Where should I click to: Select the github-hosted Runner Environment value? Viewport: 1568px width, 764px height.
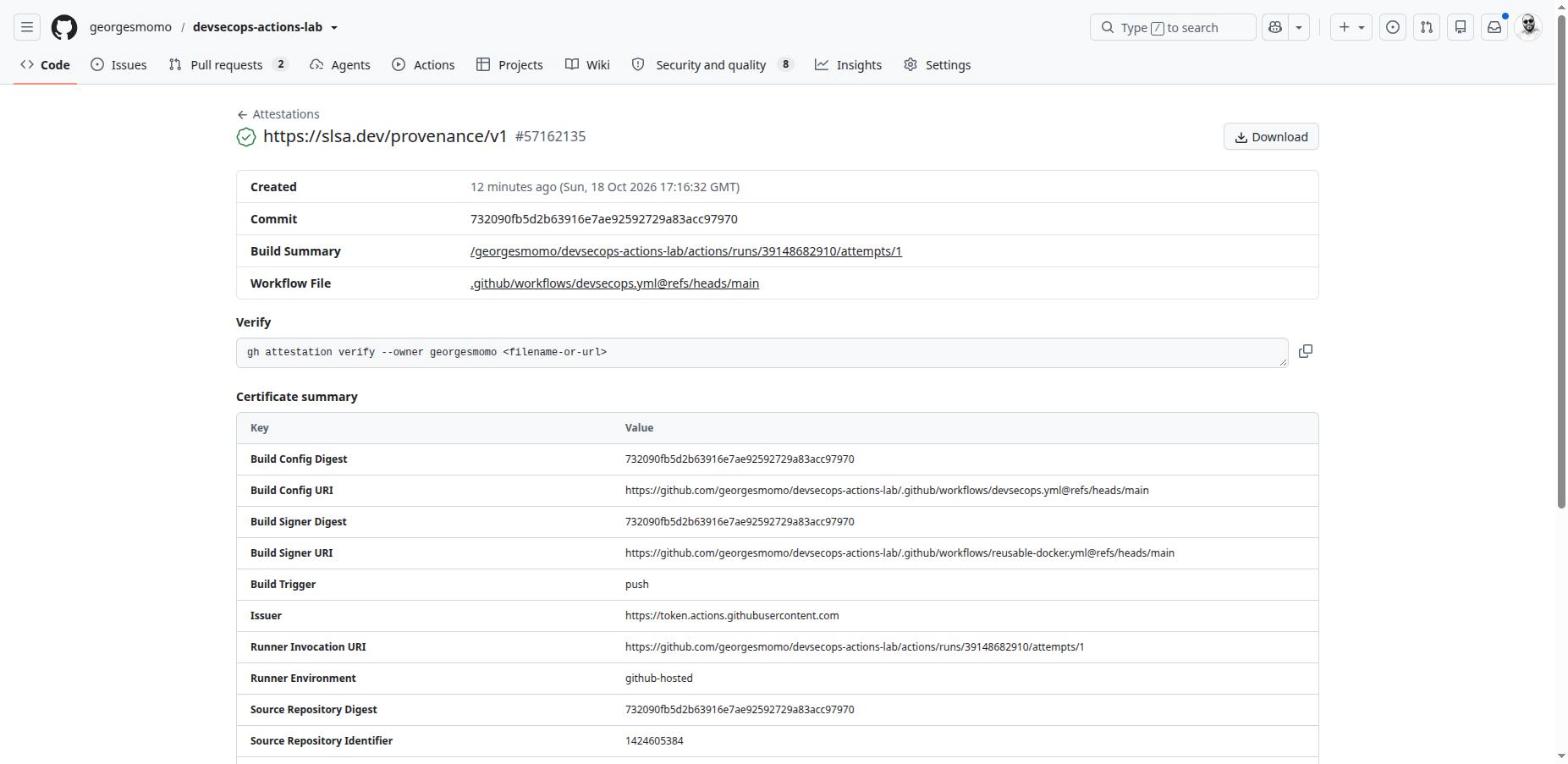[x=659, y=678]
